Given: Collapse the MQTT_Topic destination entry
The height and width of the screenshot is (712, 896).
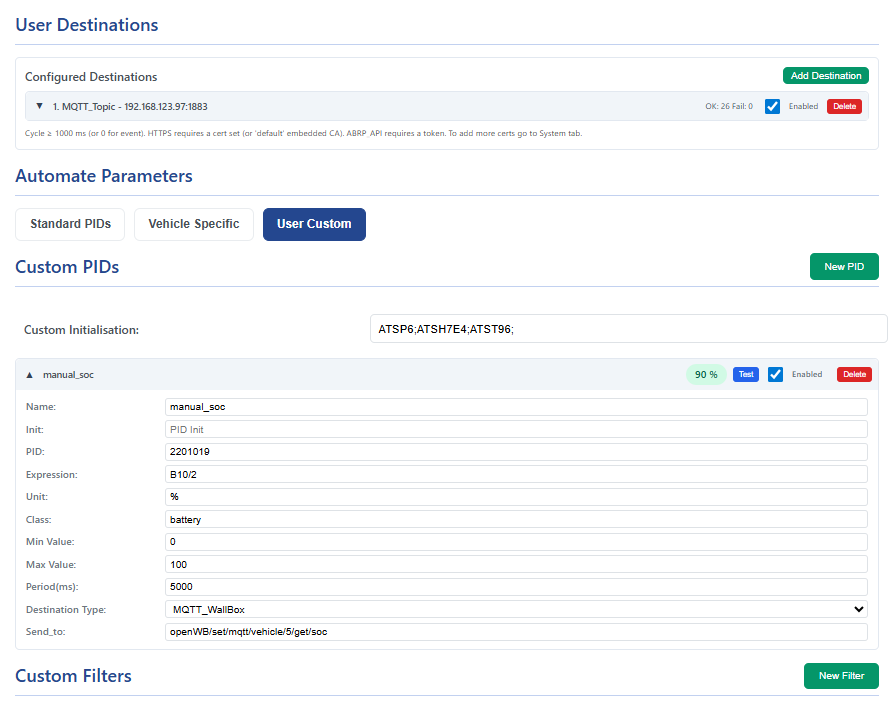Looking at the screenshot, I should click(x=39, y=105).
